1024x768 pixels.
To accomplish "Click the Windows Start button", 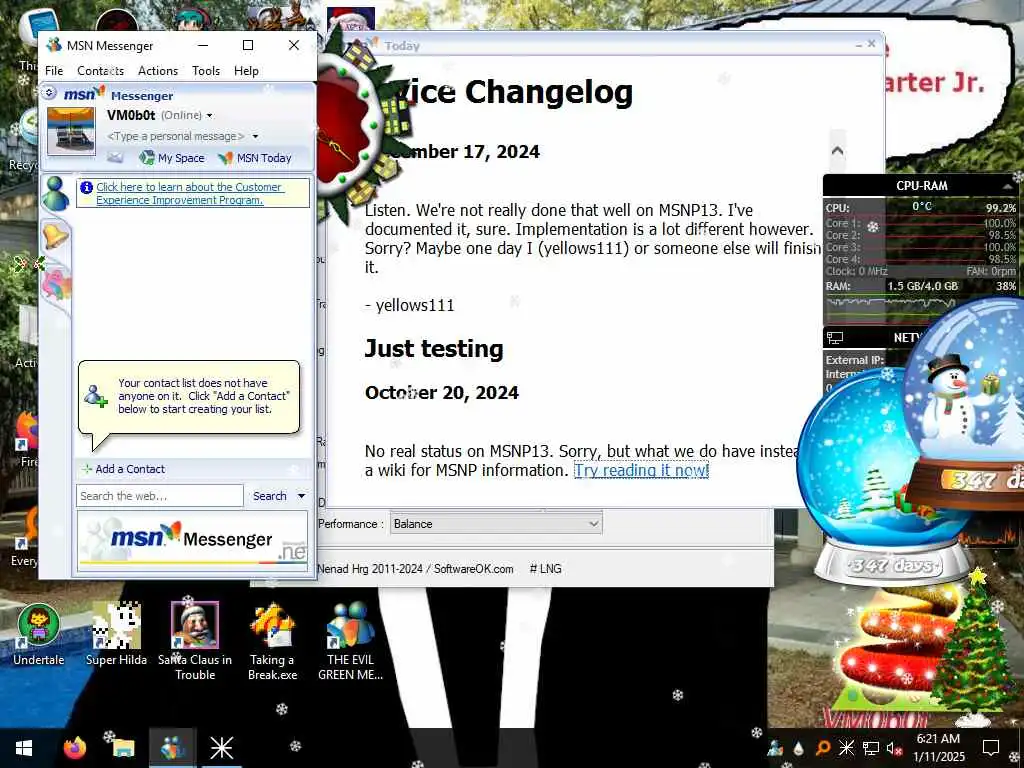I will pyautogui.click(x=24, y=748).
